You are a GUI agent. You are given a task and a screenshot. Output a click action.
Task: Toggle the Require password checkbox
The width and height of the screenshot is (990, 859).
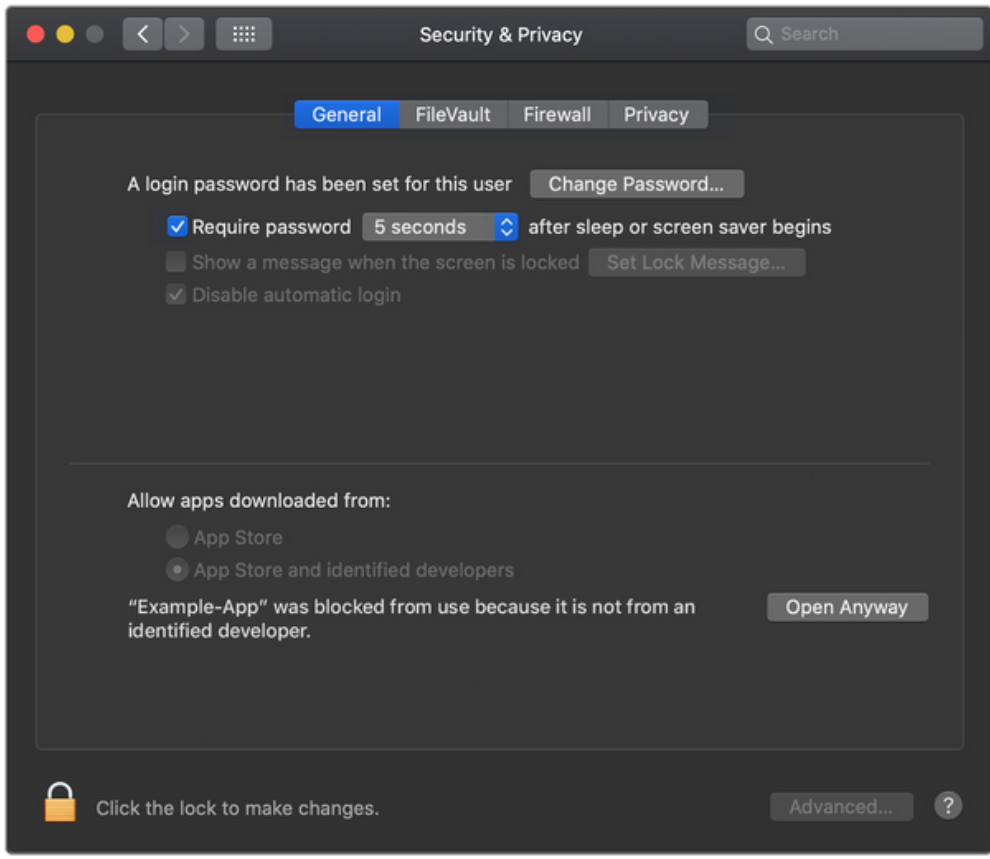coord(177,227)
